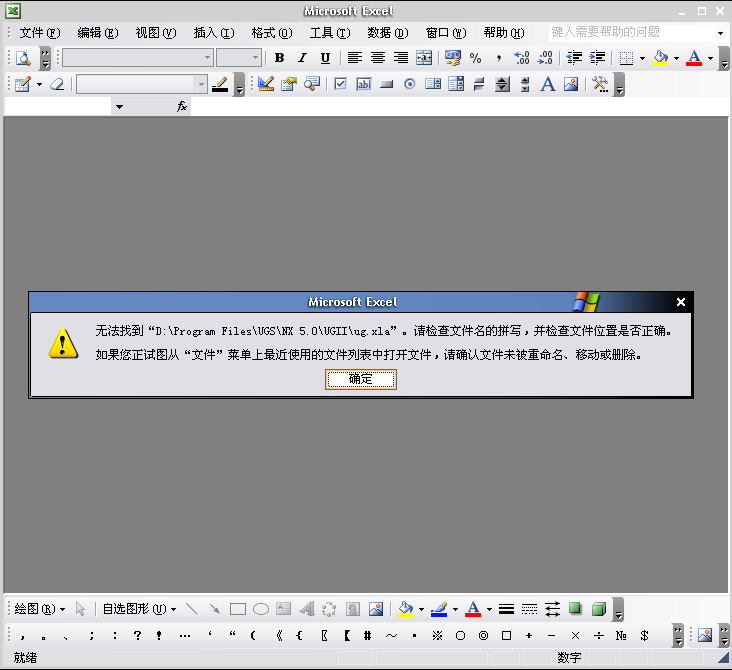Viewport: 732px width, 670px height.
Task: Click Merge and Center icon
Action: coord(424,58)
